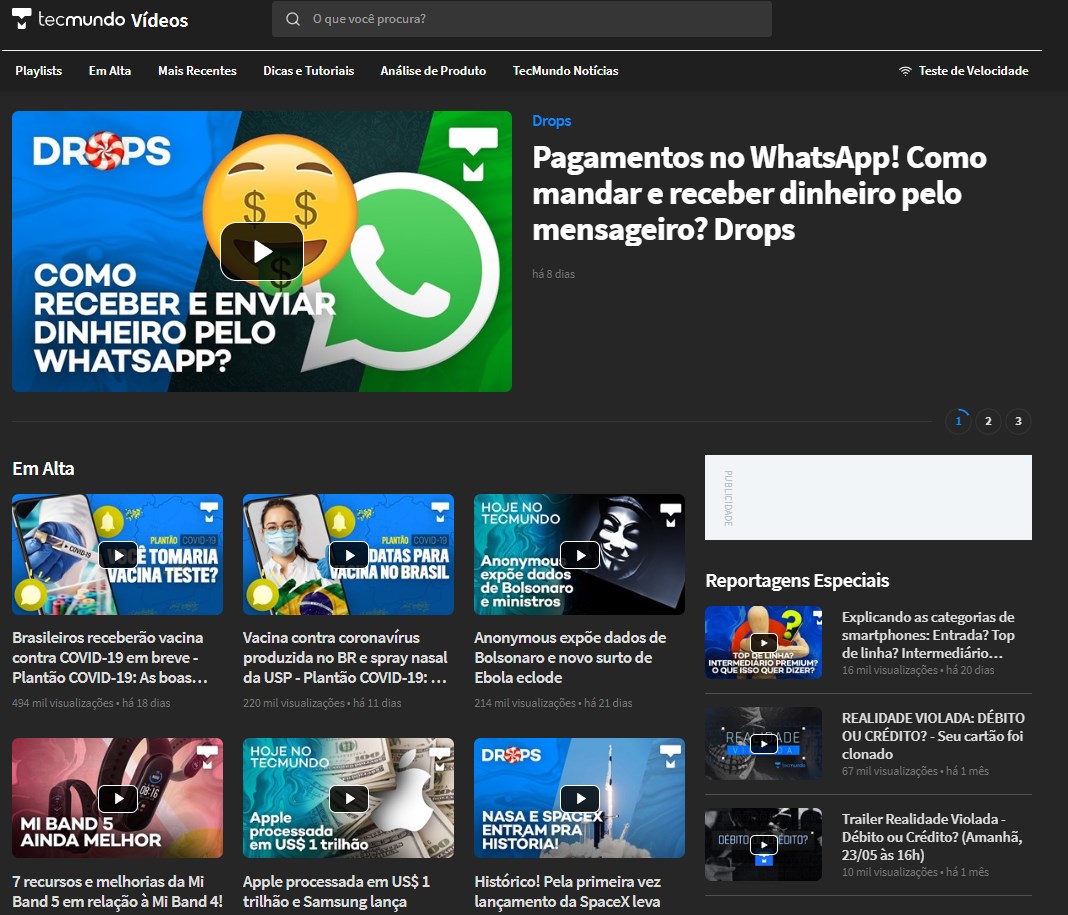Go to page 2 of the carousel
Image resolution: width=1068 pixels, height=915 pixels.
[x=988, y=421]
